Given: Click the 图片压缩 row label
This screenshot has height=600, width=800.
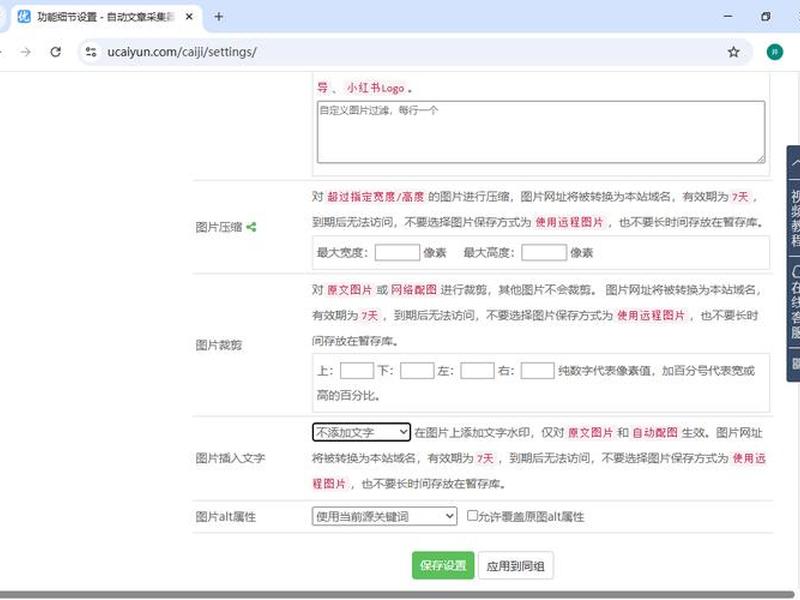Looking at the screenshot, I should click(x=218, y=227).
